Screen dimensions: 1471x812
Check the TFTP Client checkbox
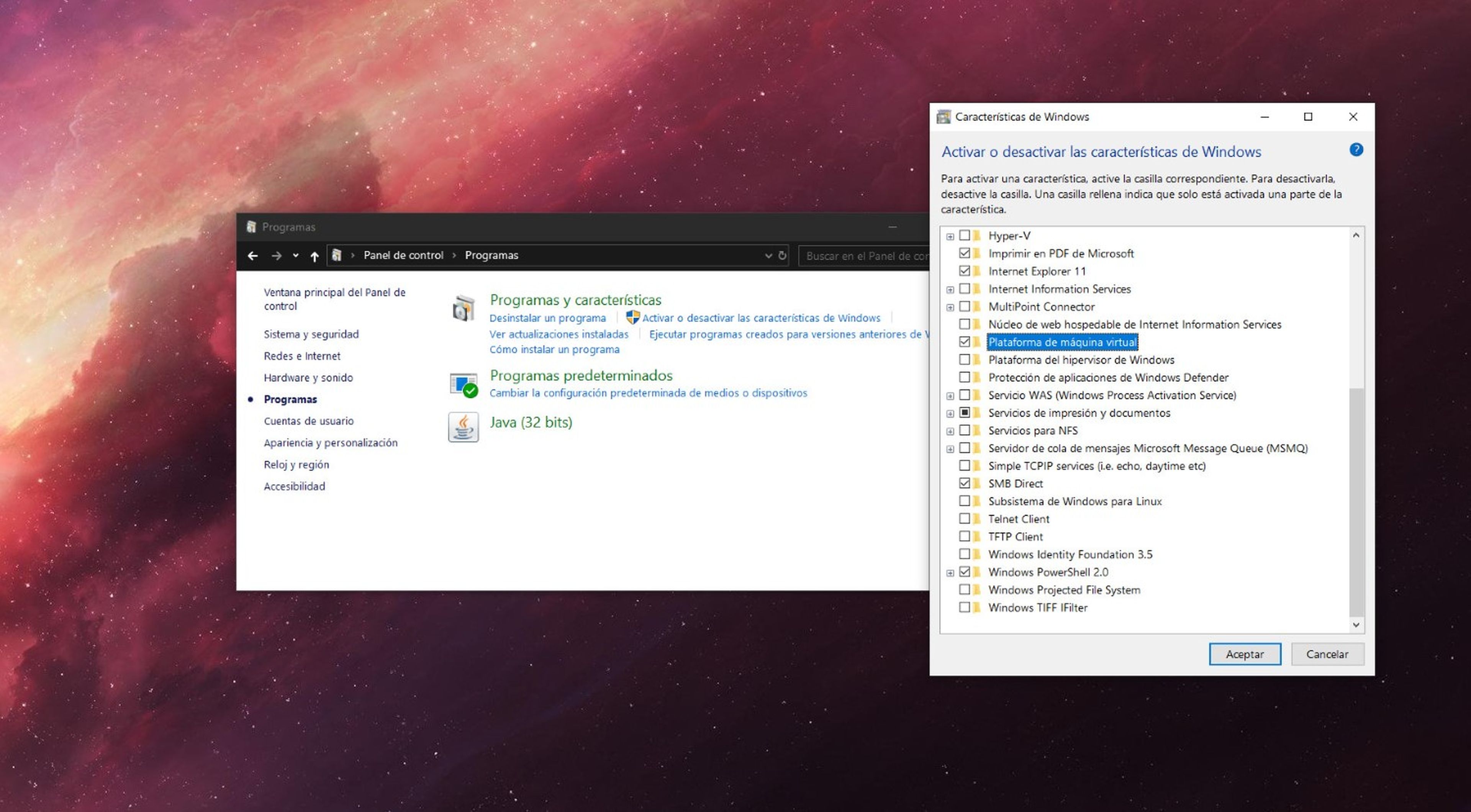pos(965,536)
